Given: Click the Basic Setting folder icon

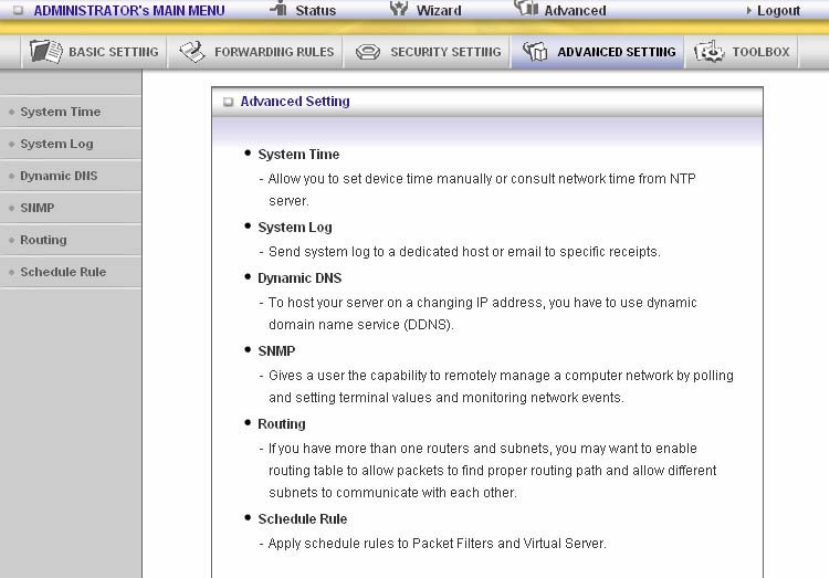Looking at the screenshot, I should (x=46, y=52).
